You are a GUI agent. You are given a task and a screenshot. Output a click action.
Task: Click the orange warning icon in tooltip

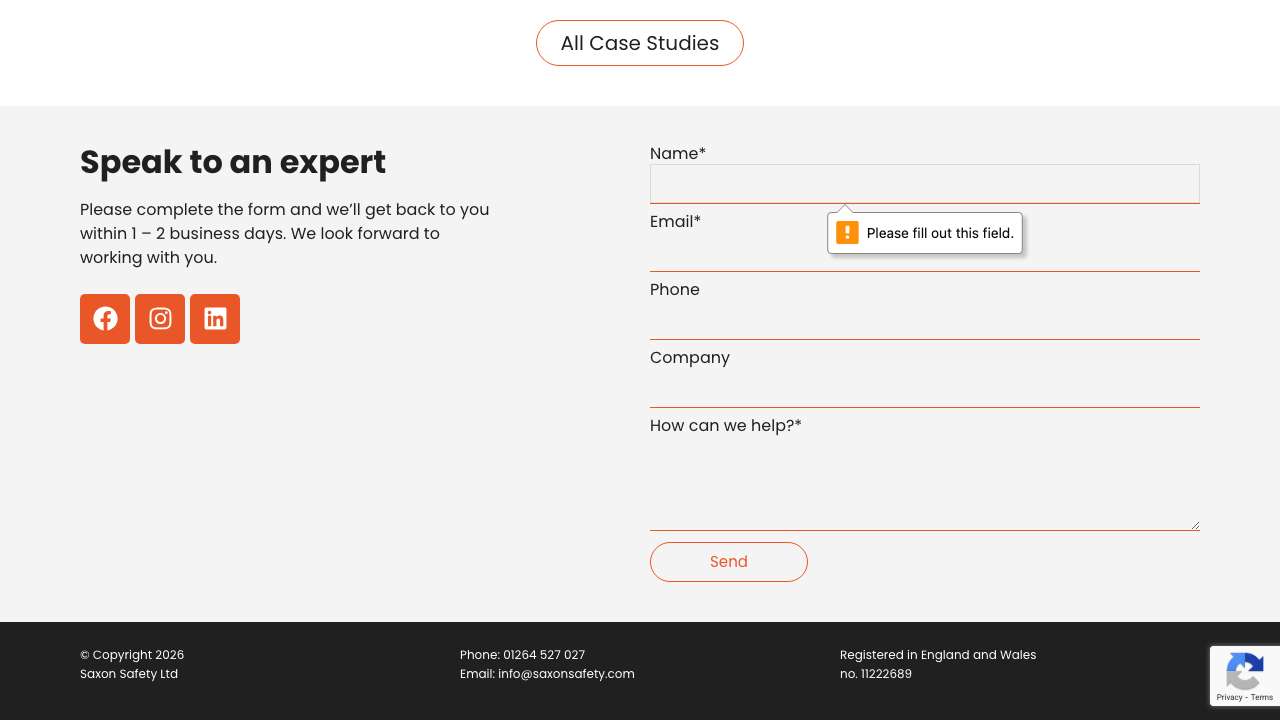[x=847, y=233]
